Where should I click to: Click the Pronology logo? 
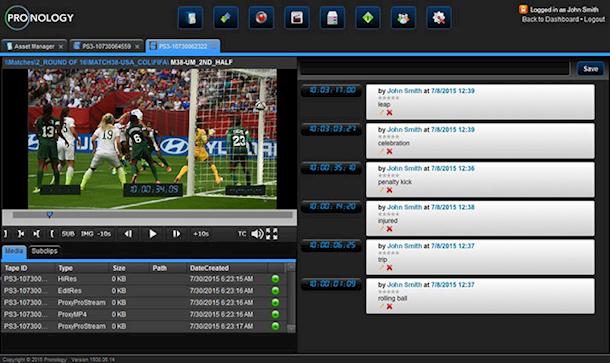[39, 18]
